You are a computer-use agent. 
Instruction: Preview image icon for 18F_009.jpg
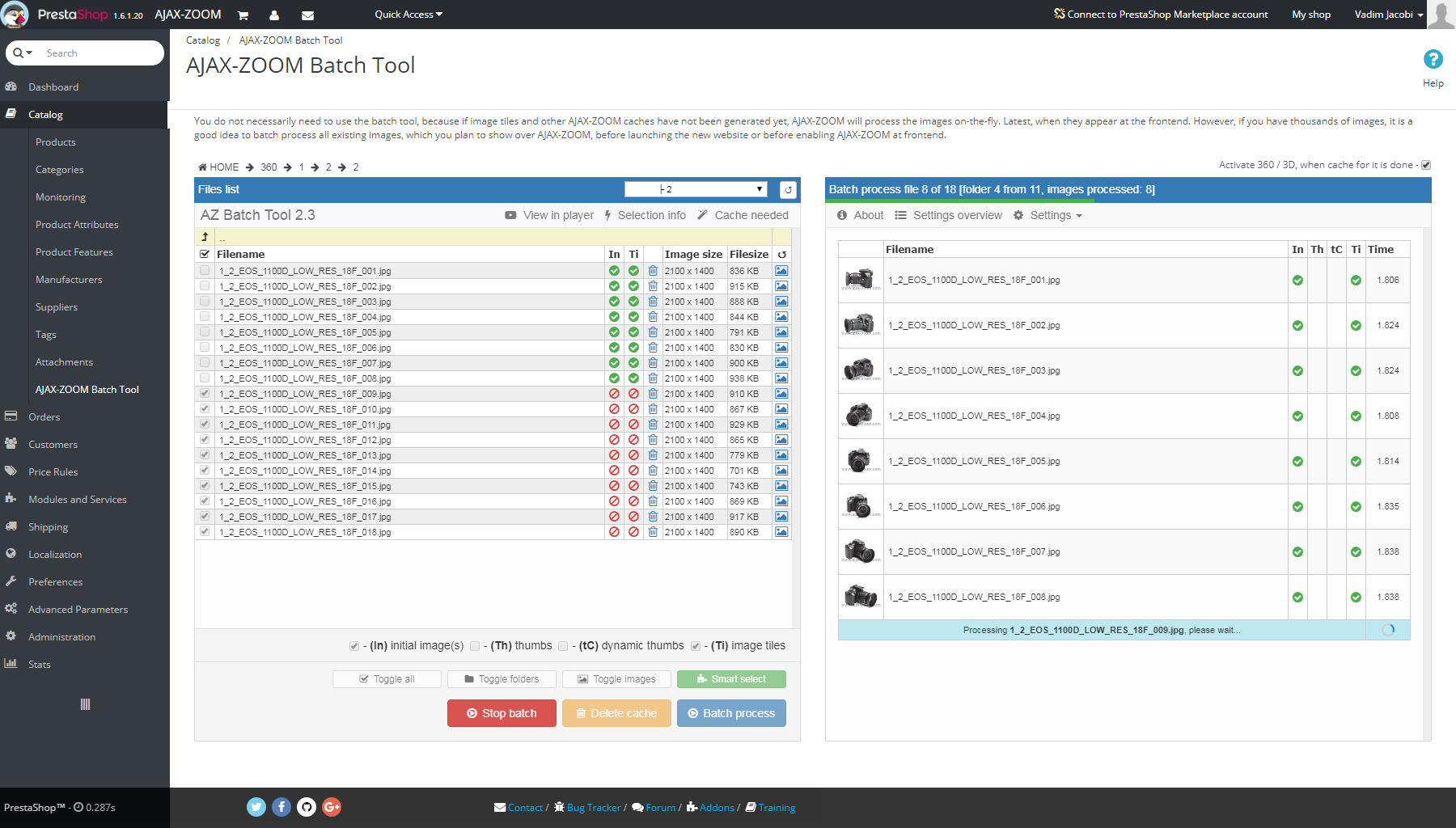(781, 394)
